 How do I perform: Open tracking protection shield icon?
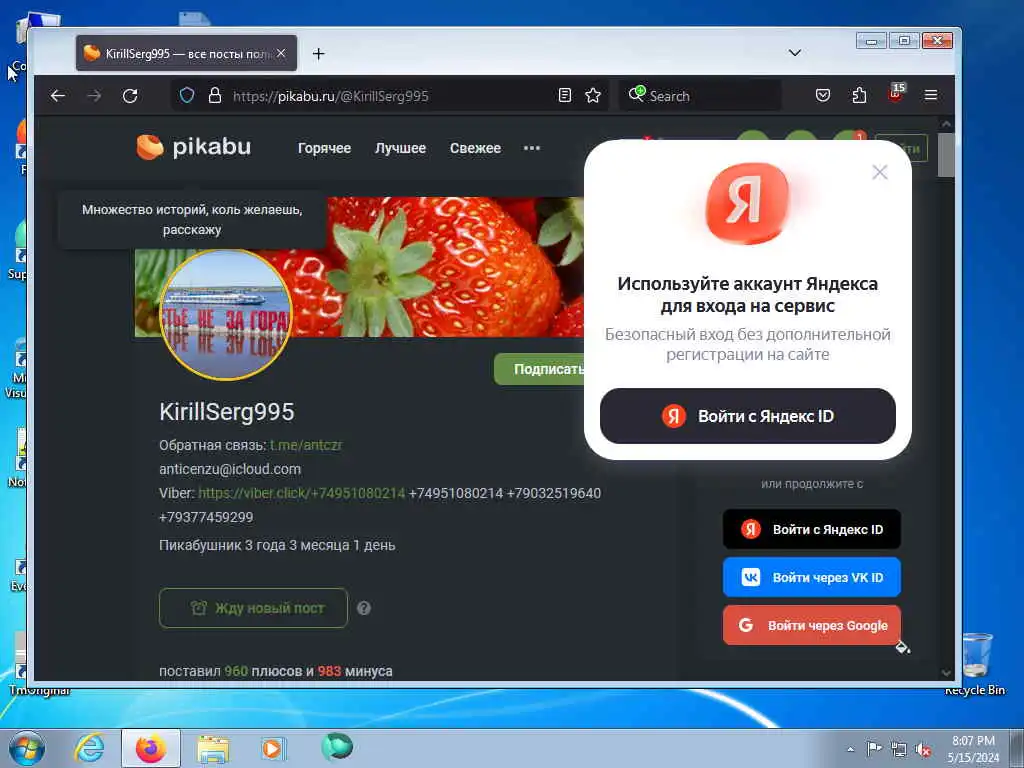(x=187, y=95)
